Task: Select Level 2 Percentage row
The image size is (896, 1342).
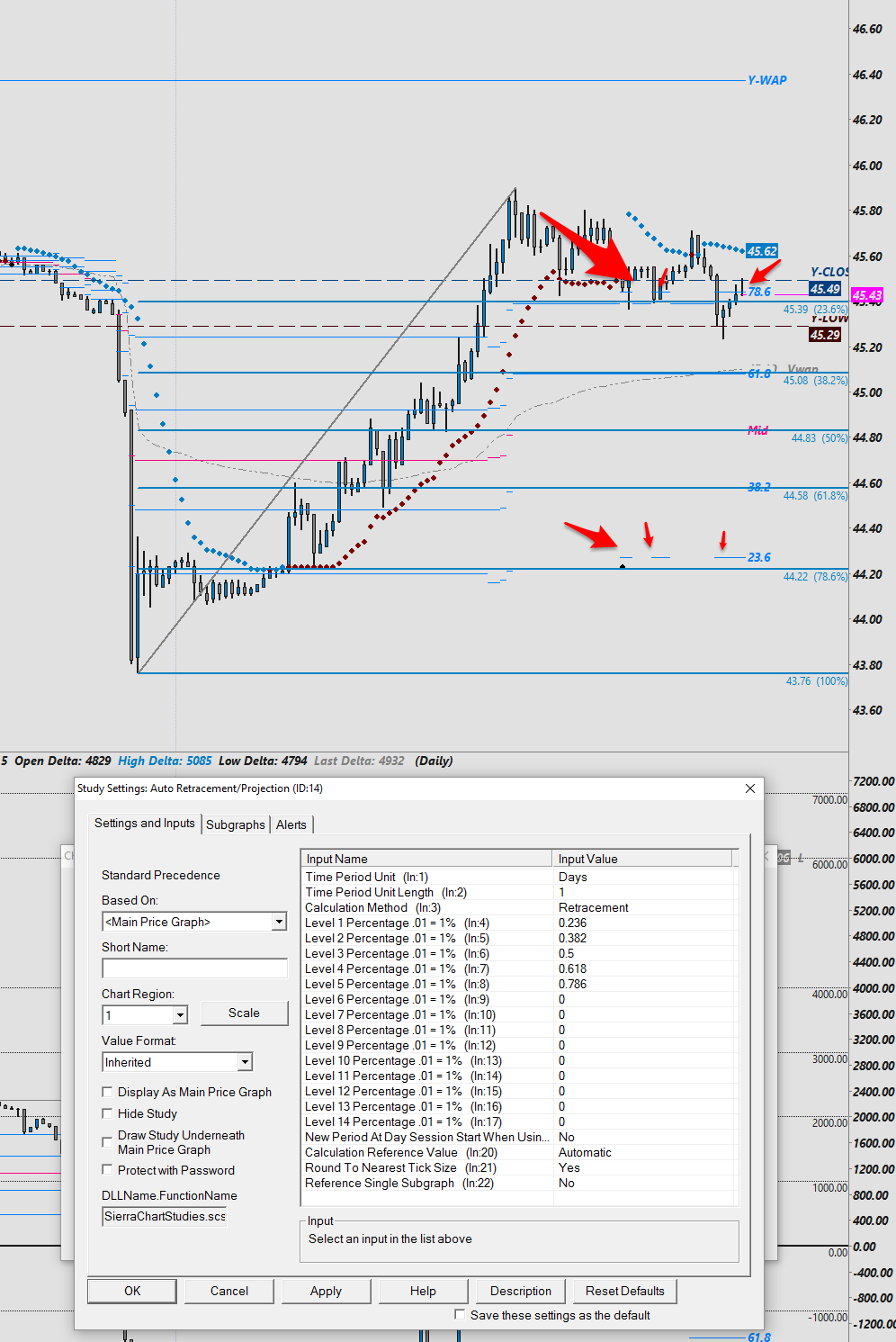Action: (519, 938)
